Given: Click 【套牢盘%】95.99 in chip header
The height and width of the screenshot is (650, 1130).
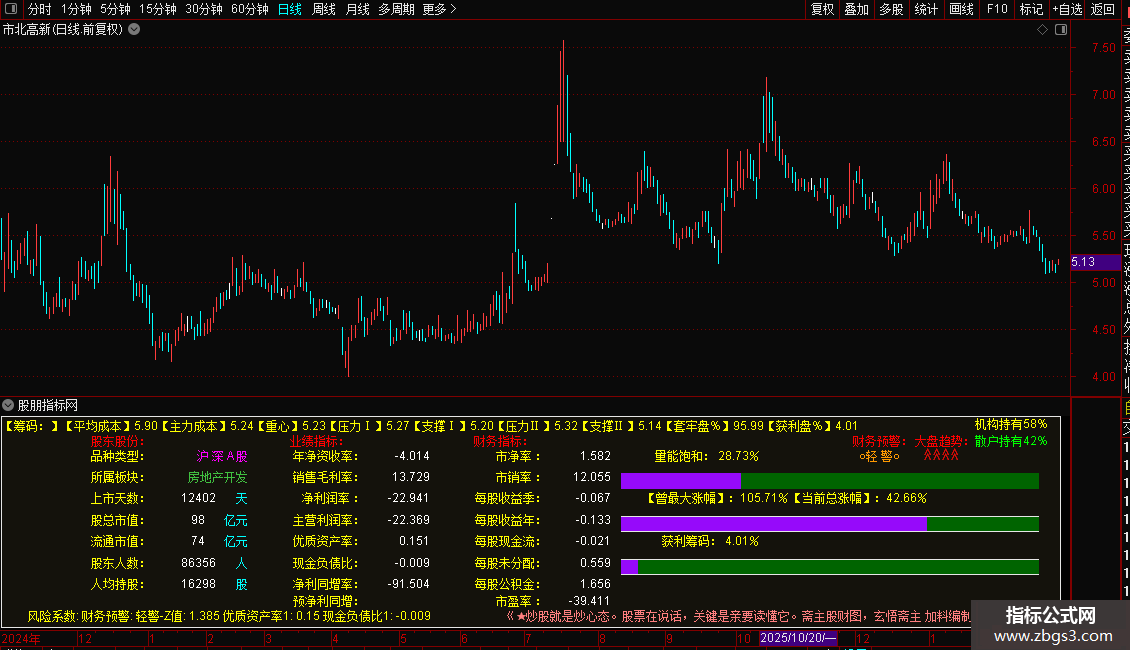Looking at the screenshot, I should (x=714, y=426).
